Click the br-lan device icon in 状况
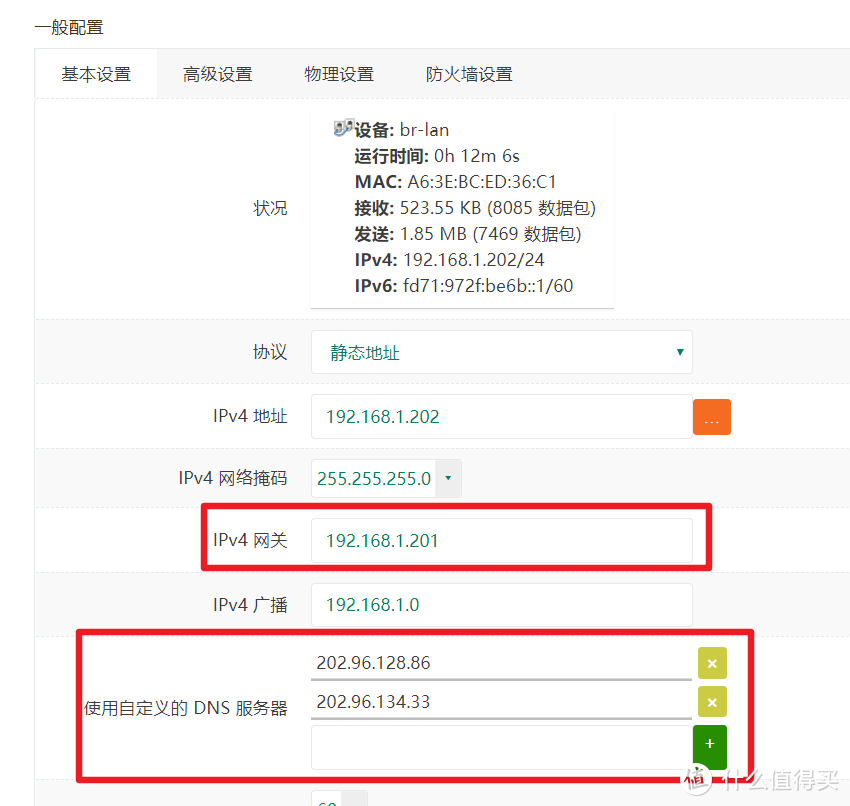 345,127
